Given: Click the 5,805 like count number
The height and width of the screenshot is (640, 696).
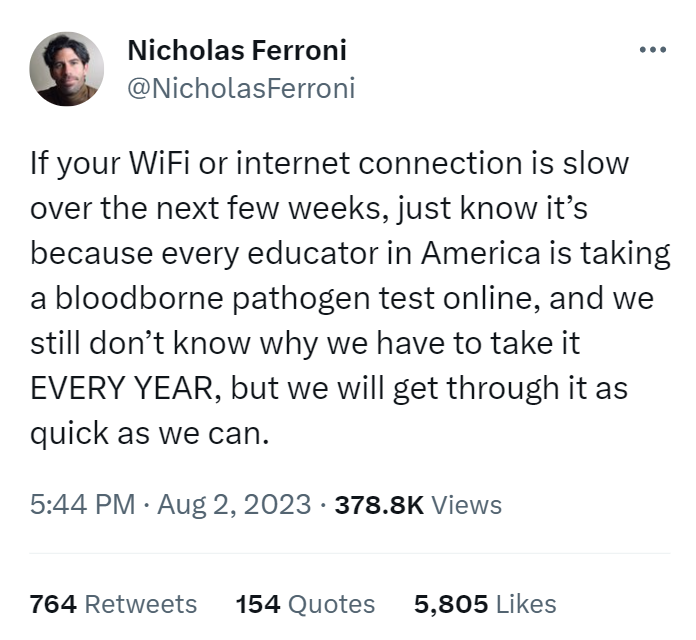Looking at the screenshot, I should (450, 604).
